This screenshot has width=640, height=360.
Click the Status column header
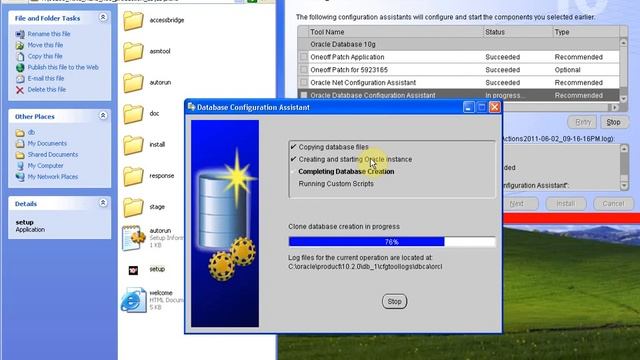point(518,32)
